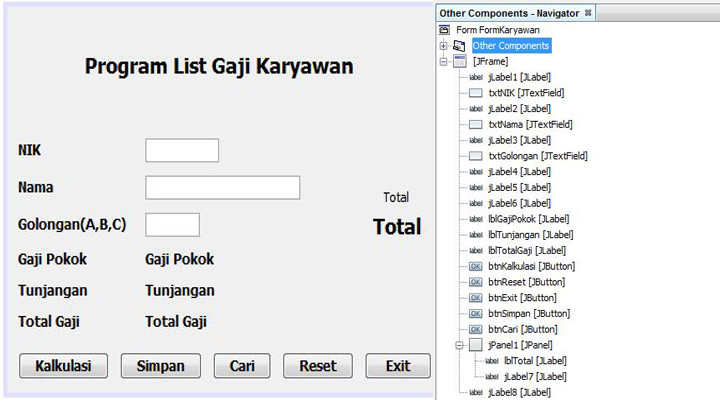
Task: Collapse the jPanel1 tree node
Action: (x=459, y=345)
